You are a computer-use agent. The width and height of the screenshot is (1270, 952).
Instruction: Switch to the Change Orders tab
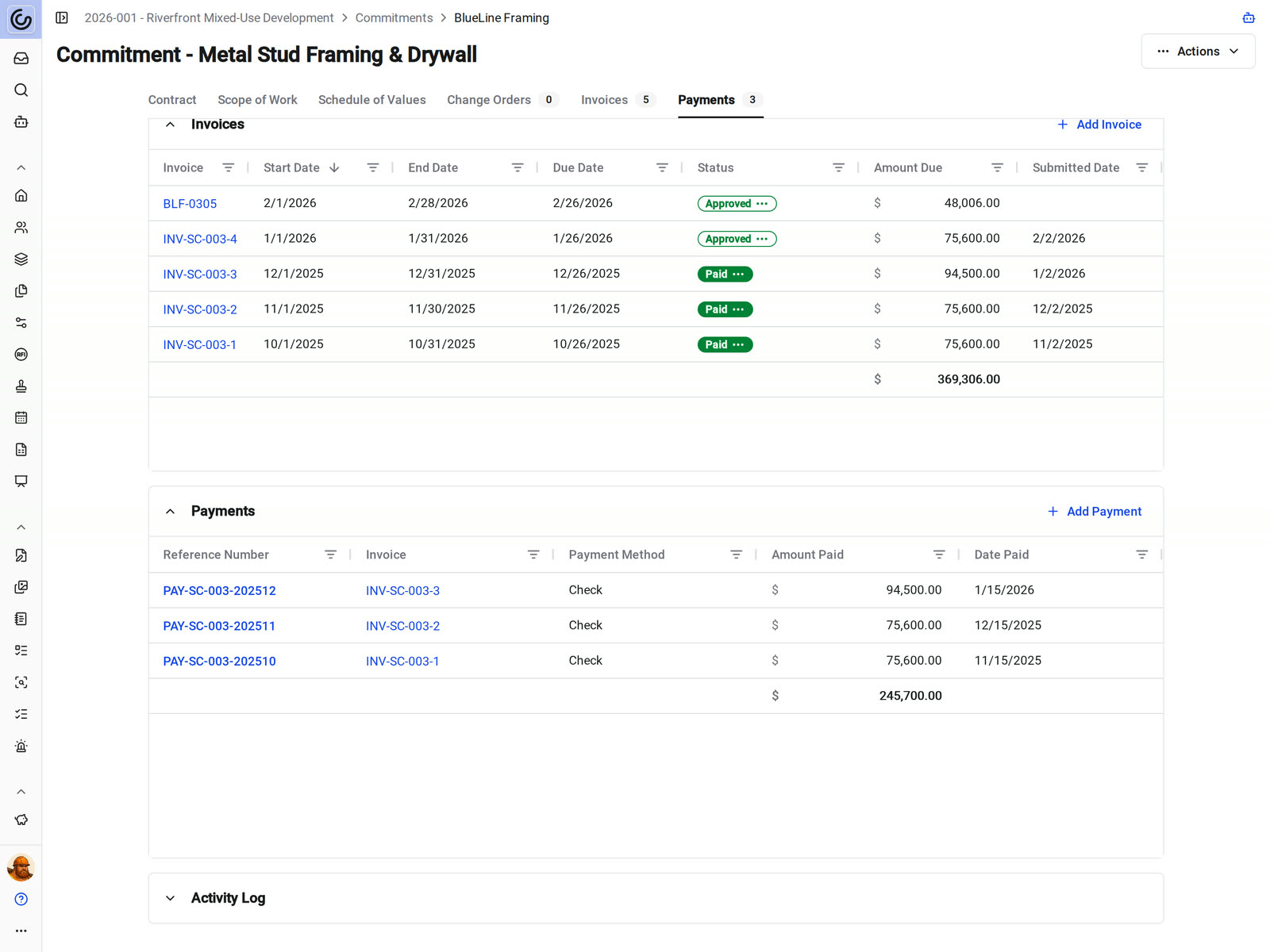coord(502,100)
